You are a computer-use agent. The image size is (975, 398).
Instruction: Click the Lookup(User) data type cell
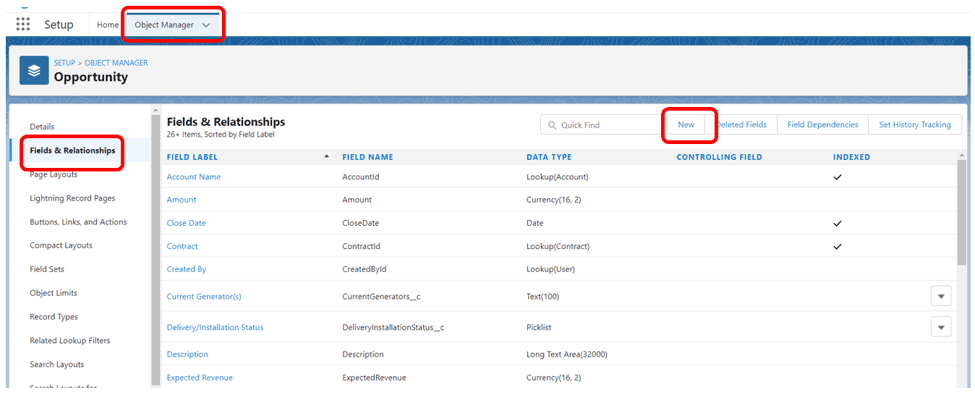coord(550,270)
